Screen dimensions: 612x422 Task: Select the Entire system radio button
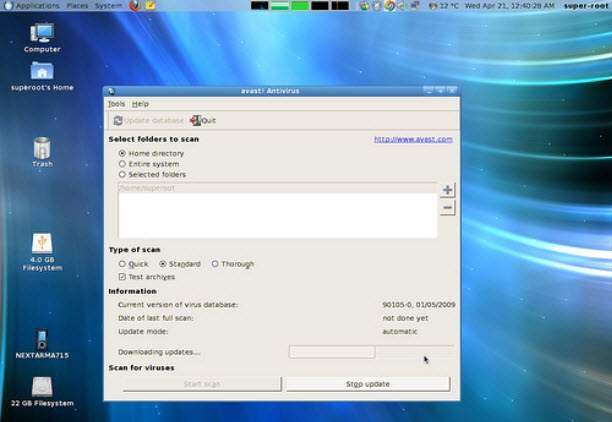(122, 164)
